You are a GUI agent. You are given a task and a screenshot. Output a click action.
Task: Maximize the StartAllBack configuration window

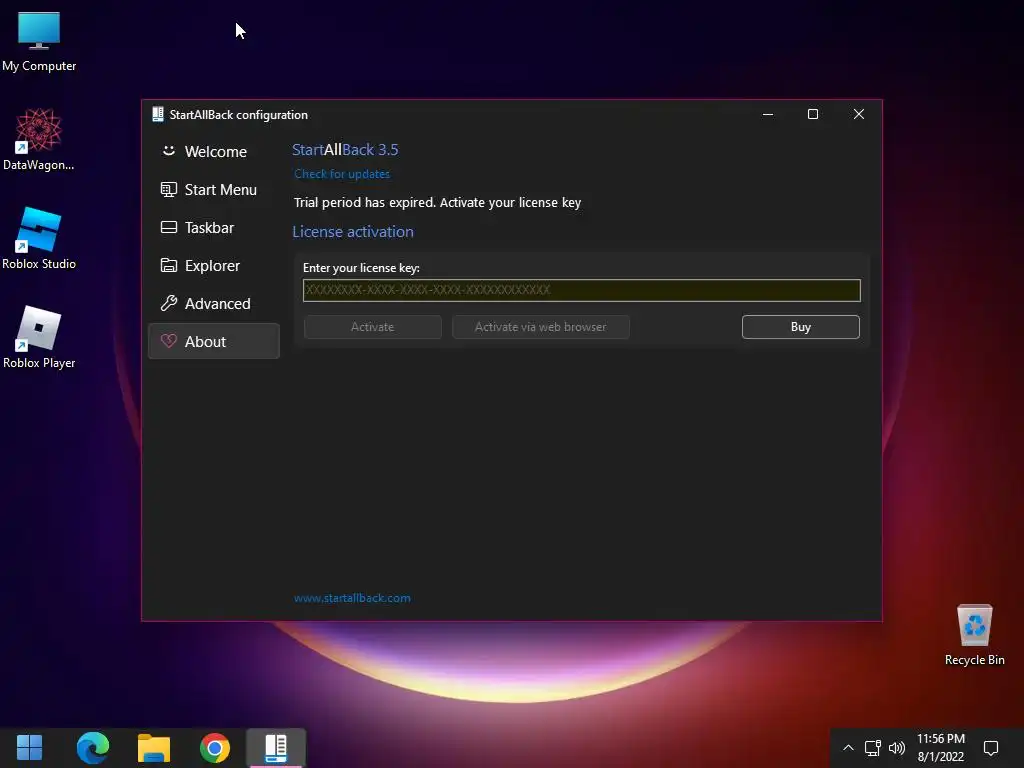click(x=813, y=114)
